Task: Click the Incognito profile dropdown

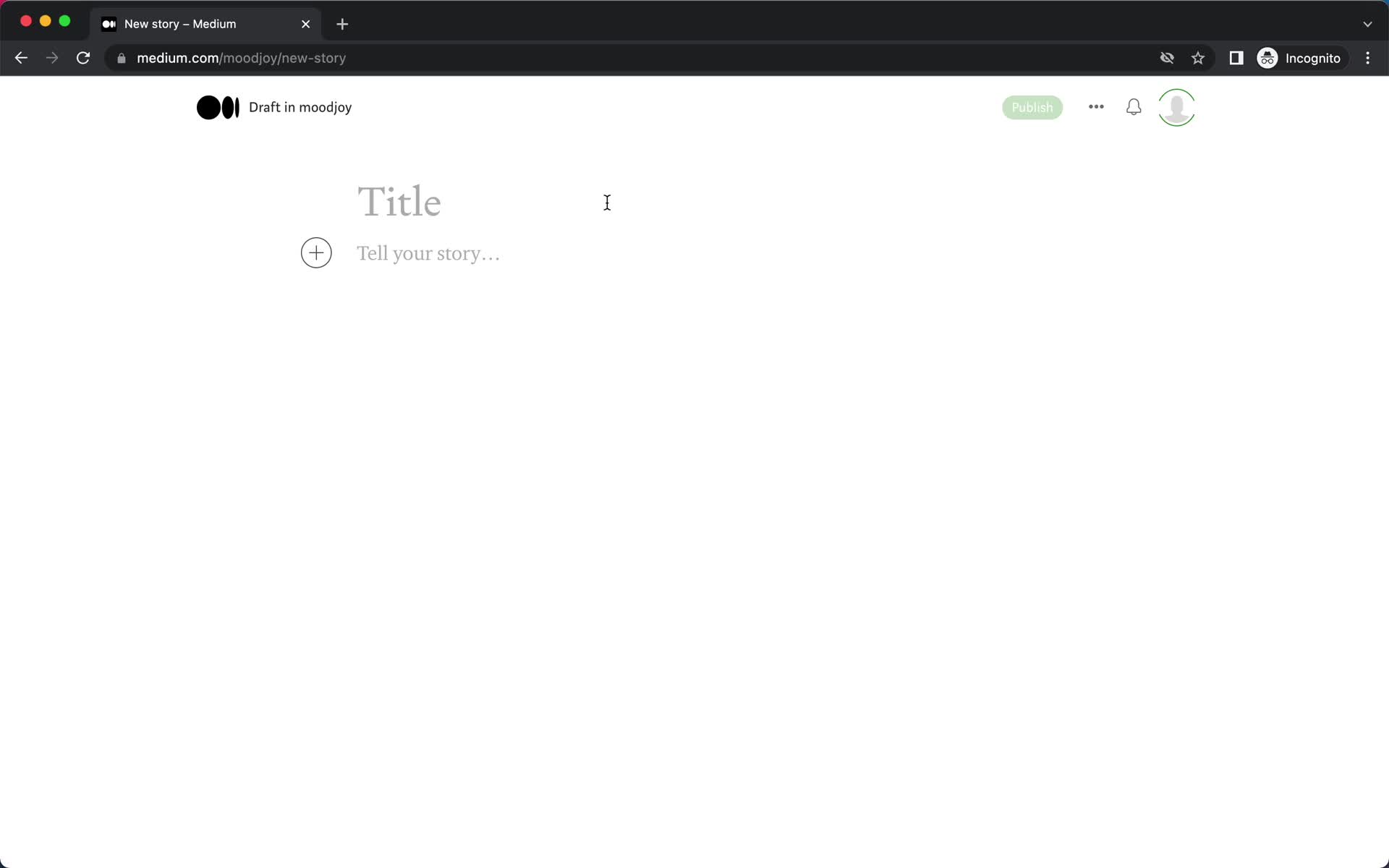Action: click(x=1300, y=57)
